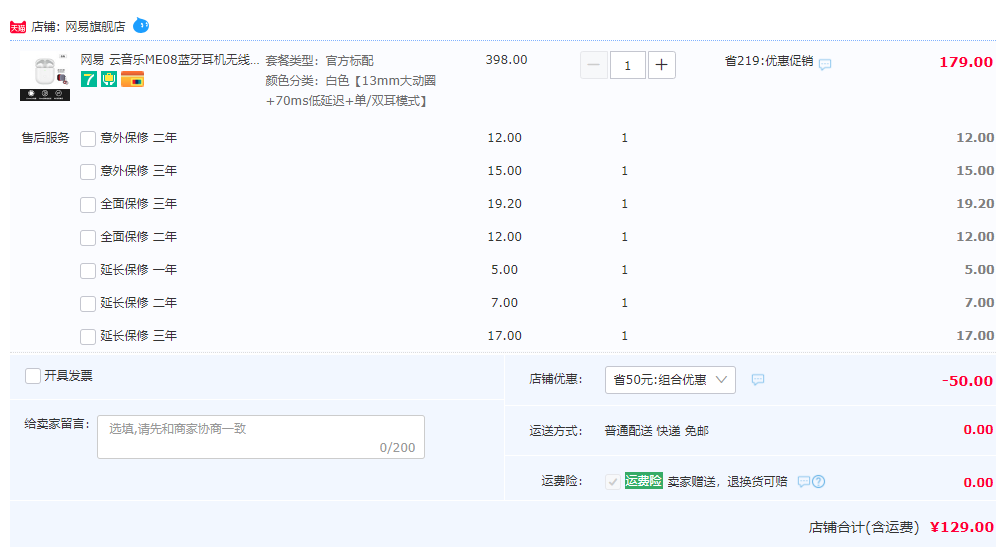Check 延长保修 三年 option
Screen dimensions: 996x547
click(x=88, y=337)
